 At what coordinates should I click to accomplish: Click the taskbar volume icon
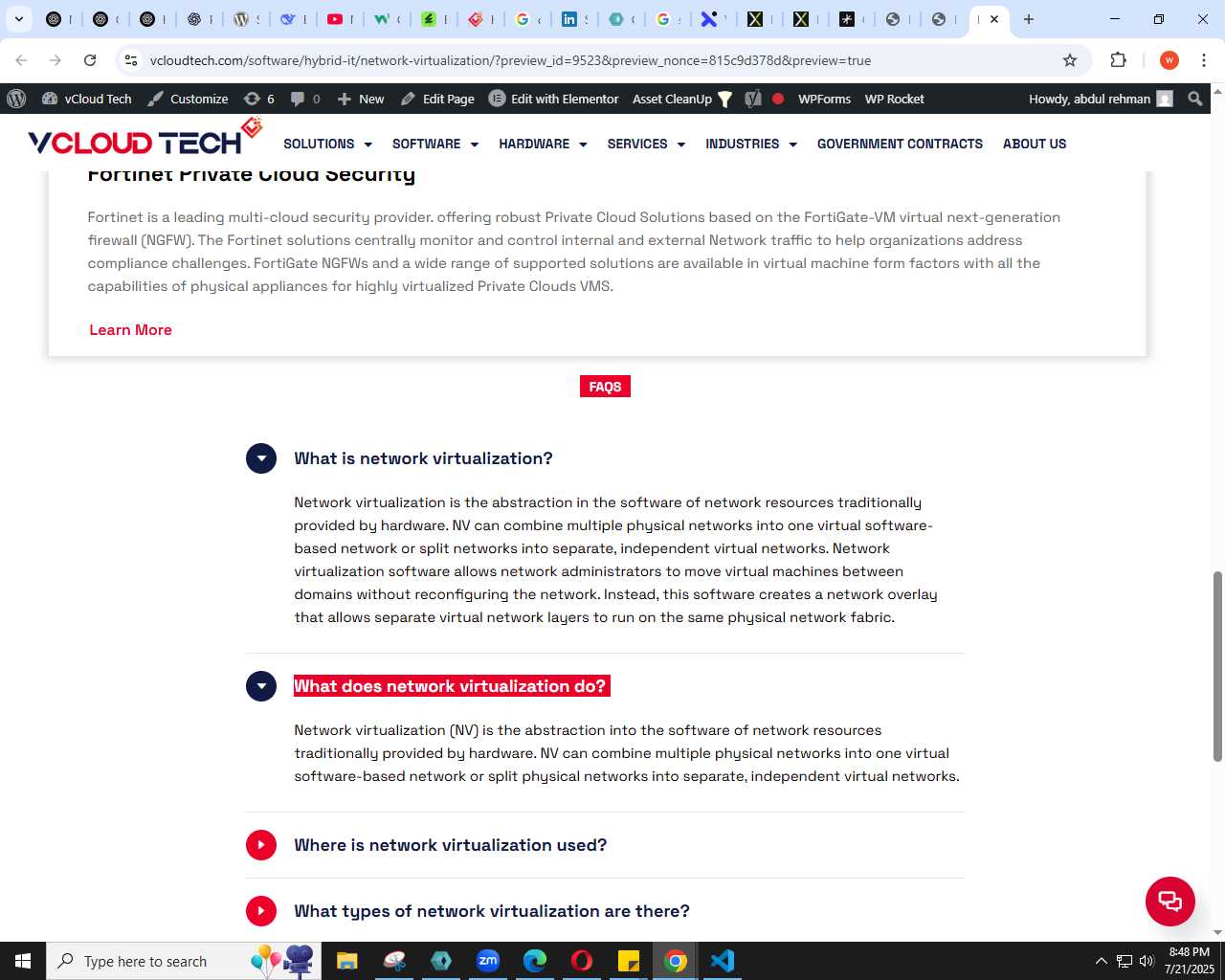pyautogui.click(x=1147, y=961)
